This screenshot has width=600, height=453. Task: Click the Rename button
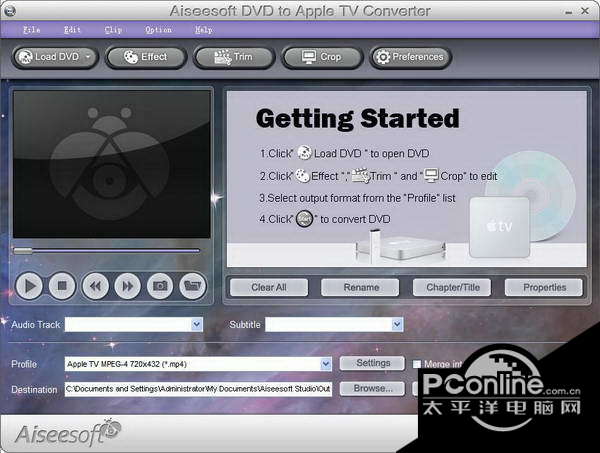coord(360,287)
